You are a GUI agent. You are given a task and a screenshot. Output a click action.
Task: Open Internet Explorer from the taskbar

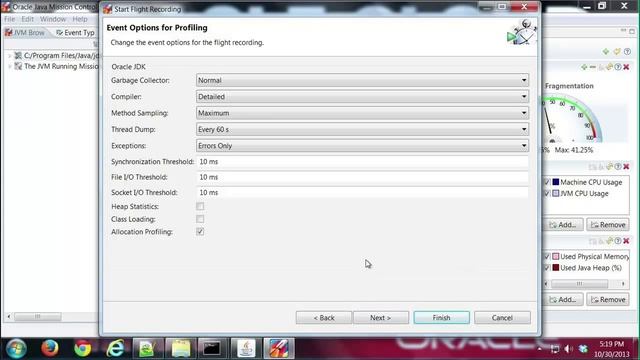(x=116, y=348)
